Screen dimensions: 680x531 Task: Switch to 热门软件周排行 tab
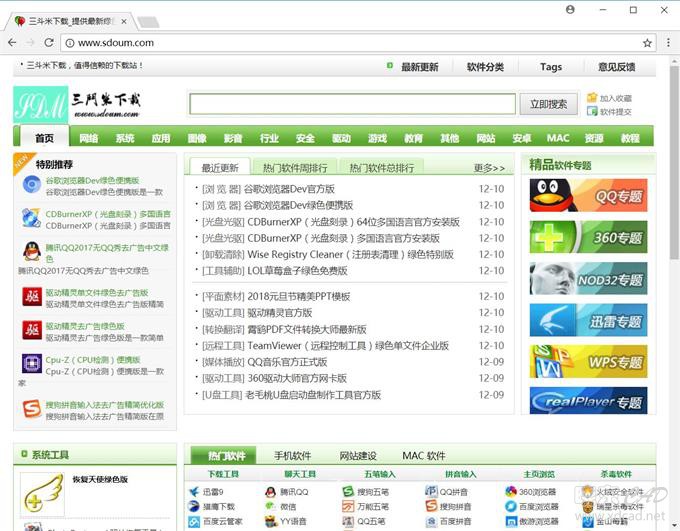(x=295, y=167)
